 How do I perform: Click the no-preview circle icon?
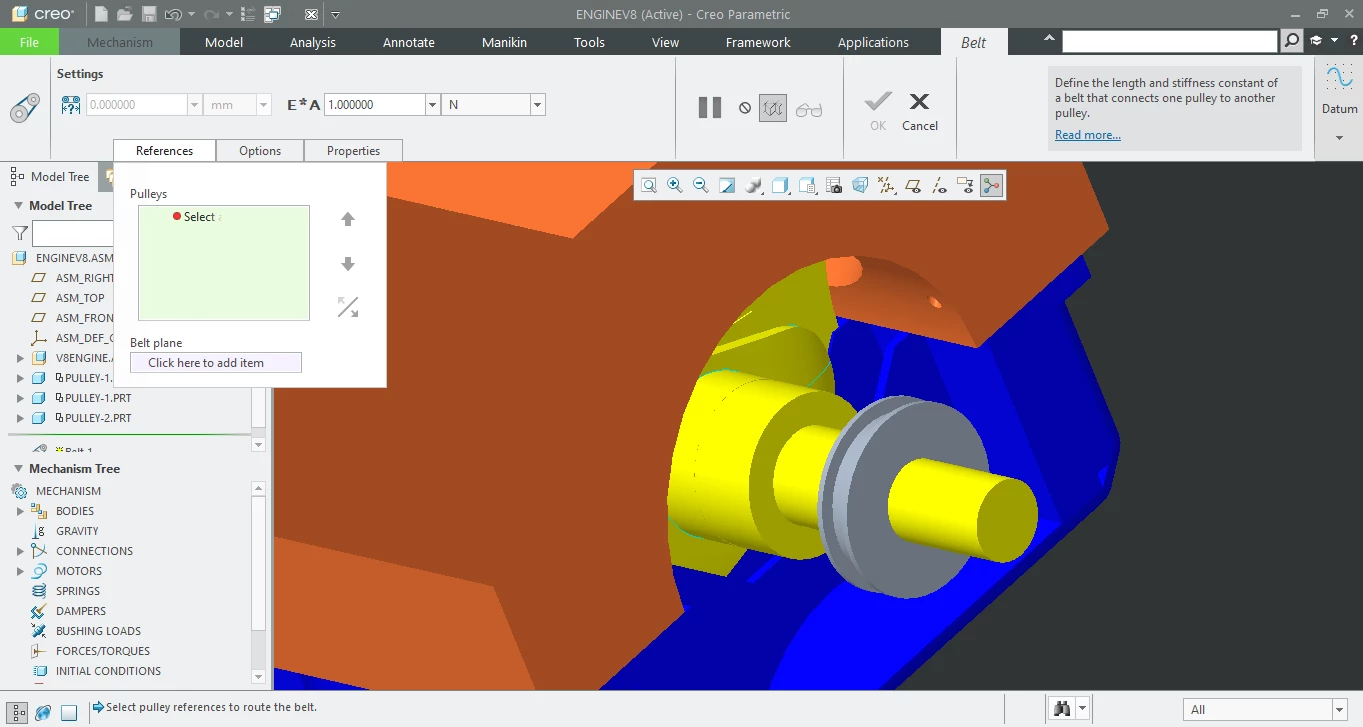[745, 108]
